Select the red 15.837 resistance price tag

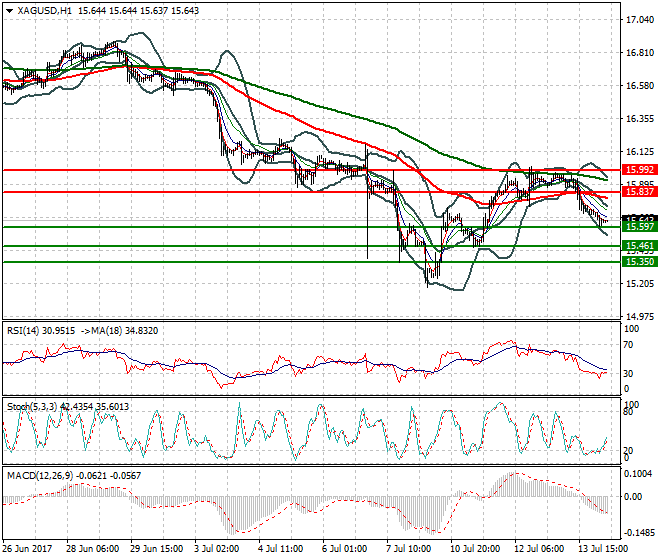click(638, 192)
